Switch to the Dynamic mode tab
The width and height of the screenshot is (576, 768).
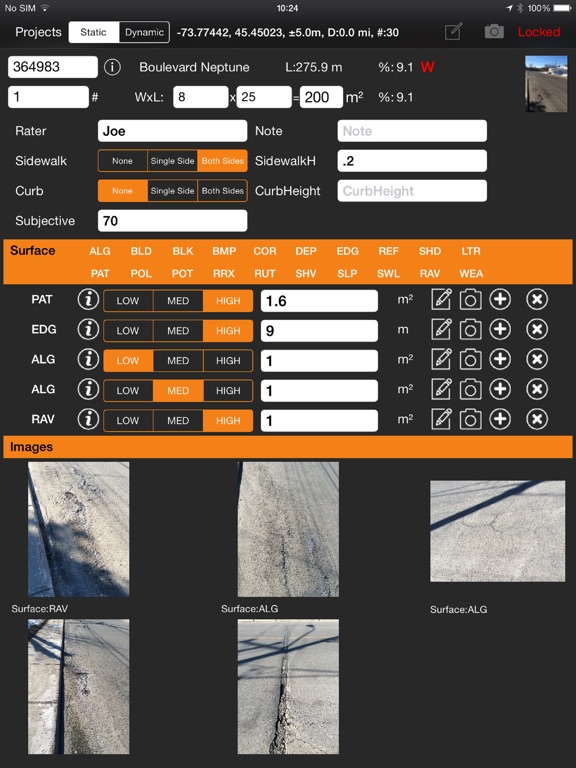click(144, 32)
